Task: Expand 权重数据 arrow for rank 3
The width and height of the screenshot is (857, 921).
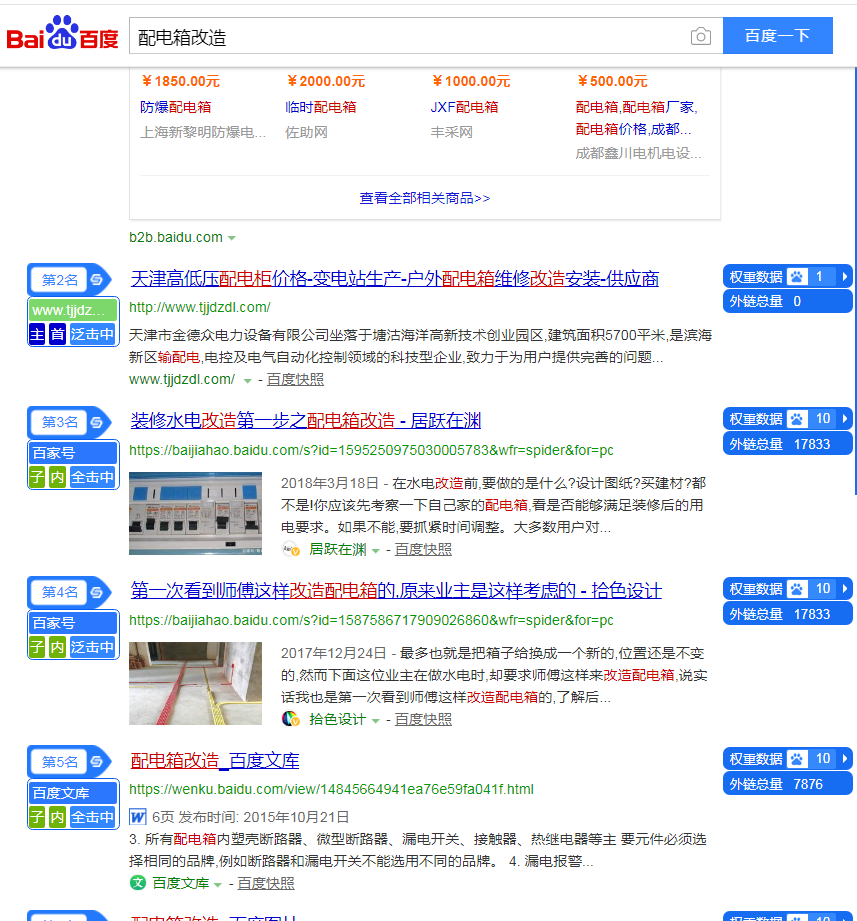Action: [x=845, y=418]
